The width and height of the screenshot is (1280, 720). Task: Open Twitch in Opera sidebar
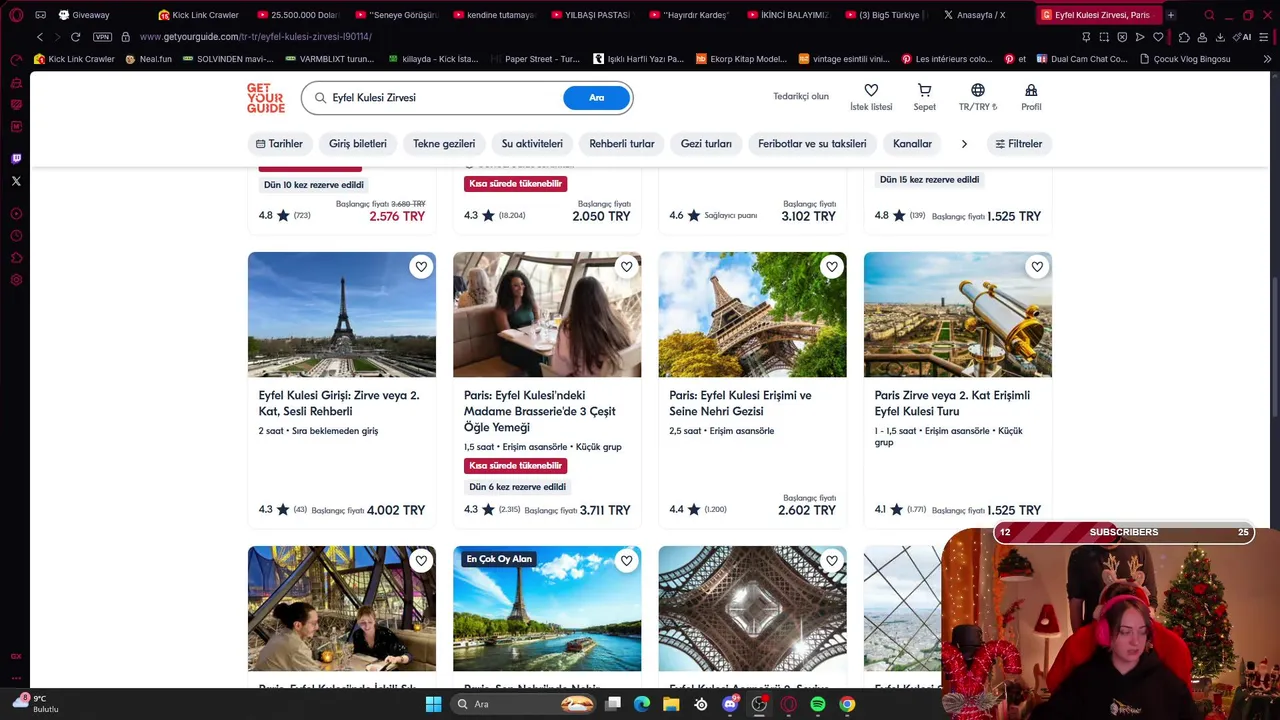point(16,159)
